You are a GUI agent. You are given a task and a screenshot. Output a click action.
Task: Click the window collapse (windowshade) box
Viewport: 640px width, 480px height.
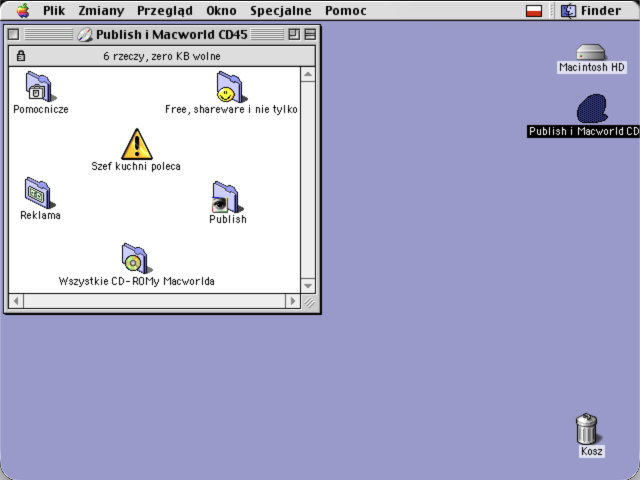(310, 34)
